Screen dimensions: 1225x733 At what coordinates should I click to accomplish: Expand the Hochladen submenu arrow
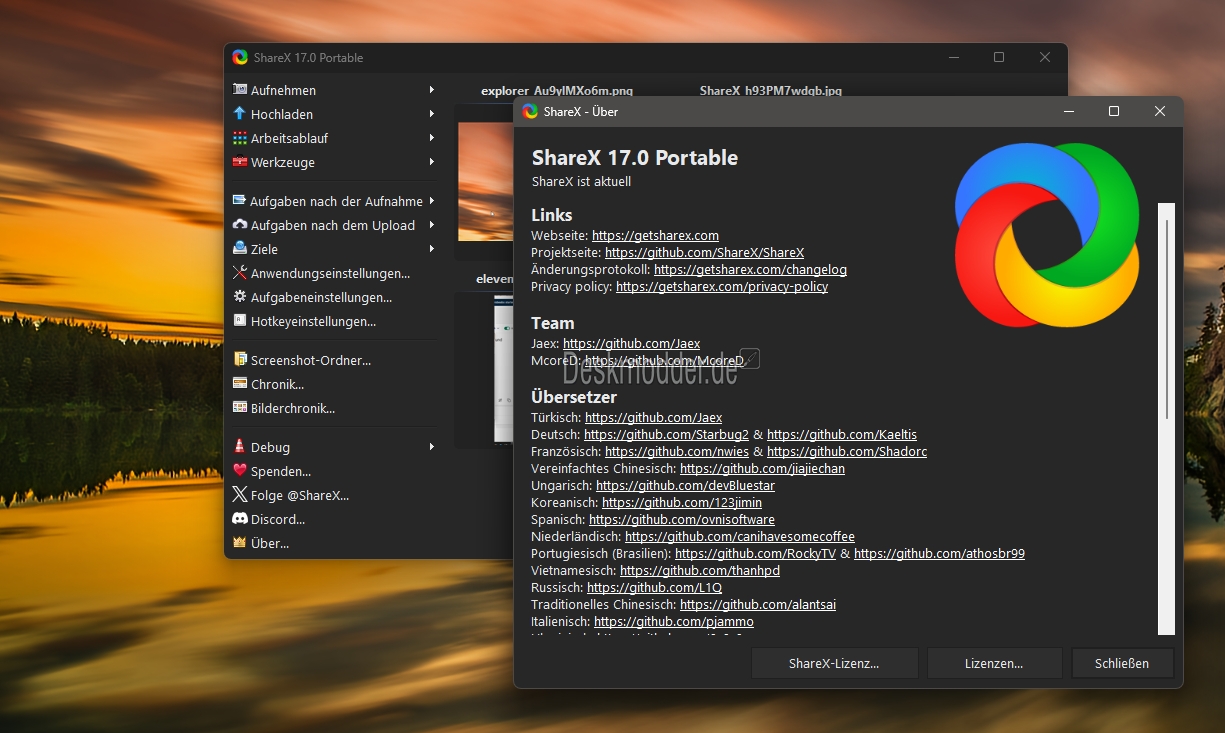pyautogui.click(x=432, y=114)
